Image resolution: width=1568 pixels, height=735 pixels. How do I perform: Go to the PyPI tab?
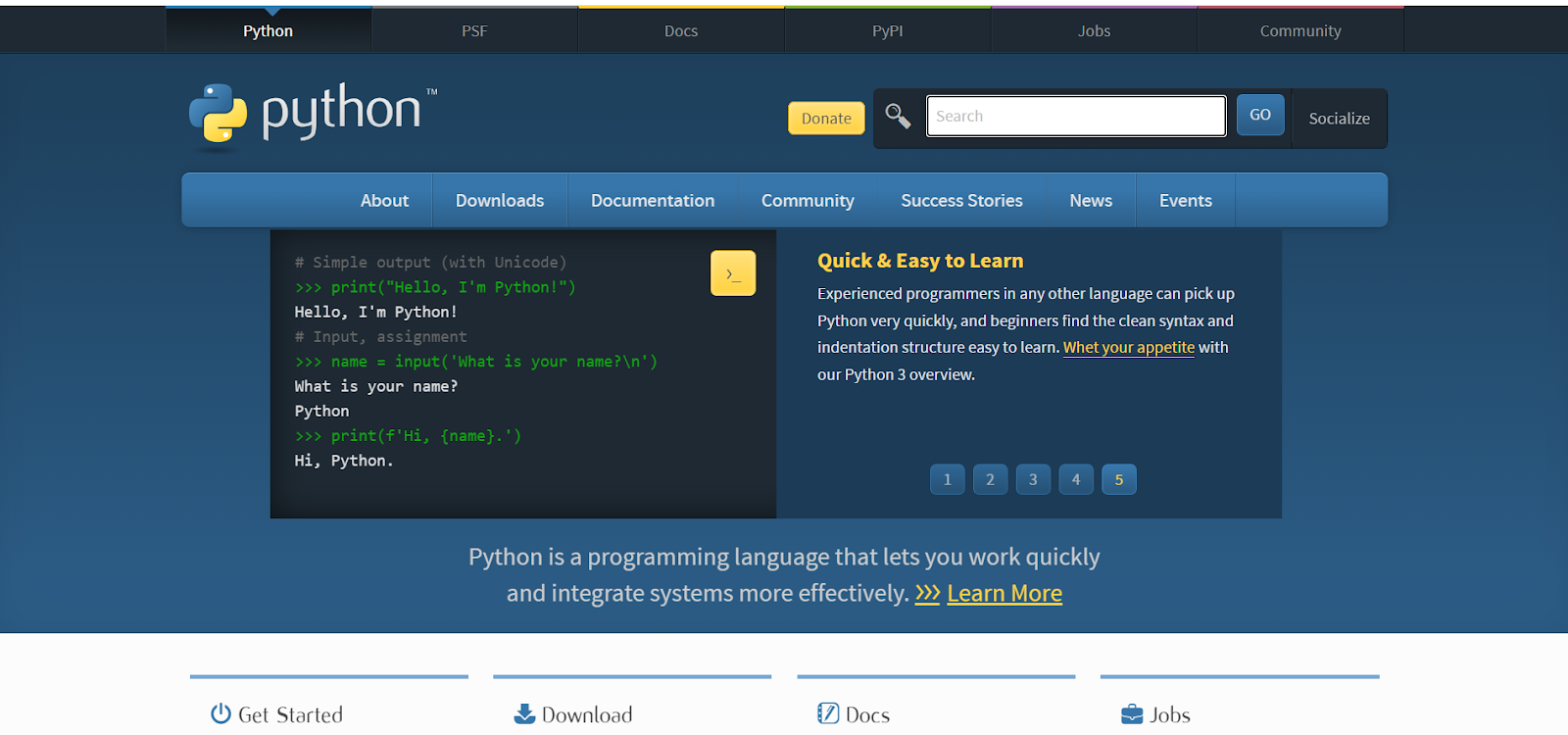pos(888,30)
